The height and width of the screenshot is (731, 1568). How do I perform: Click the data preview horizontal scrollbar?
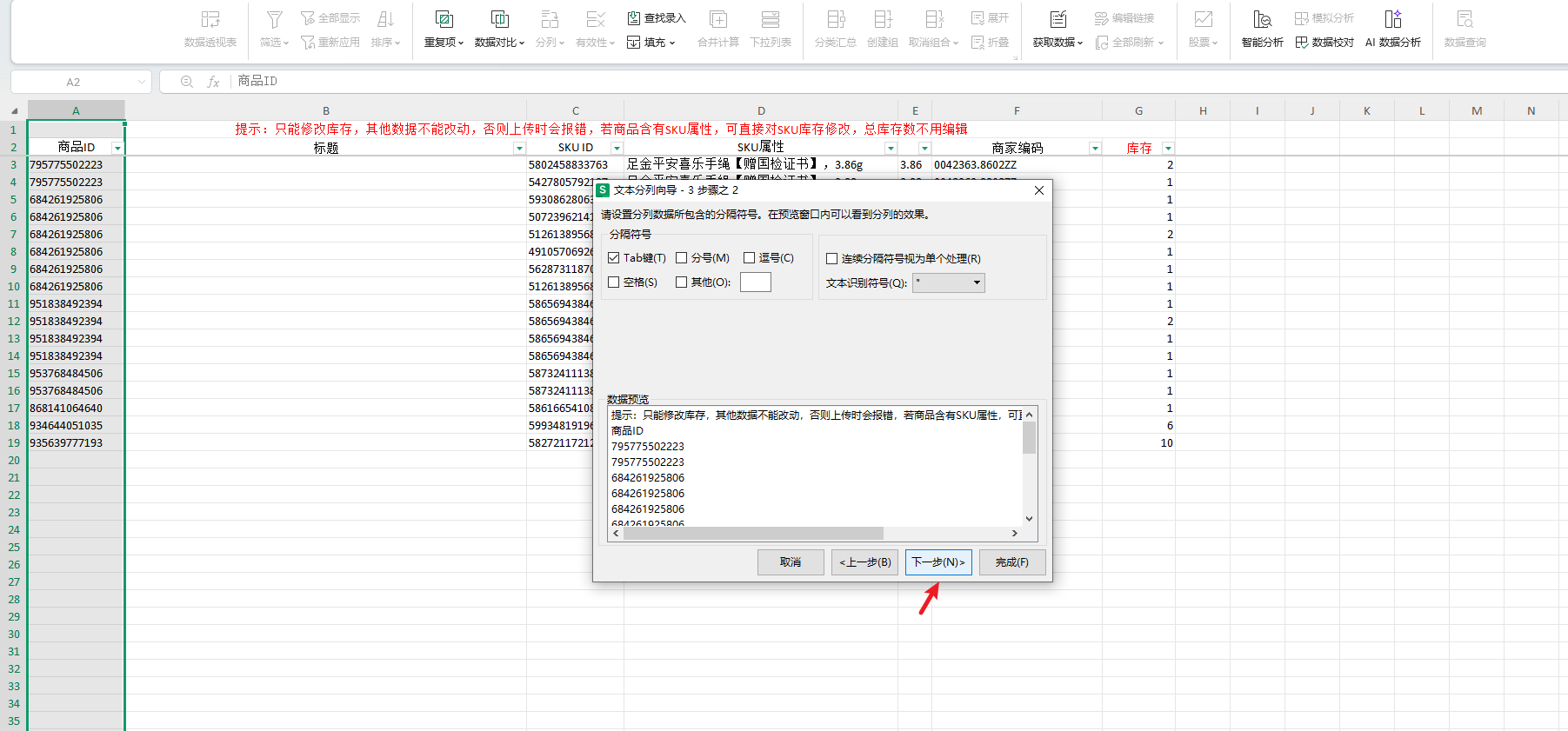[x=753, y=533]
